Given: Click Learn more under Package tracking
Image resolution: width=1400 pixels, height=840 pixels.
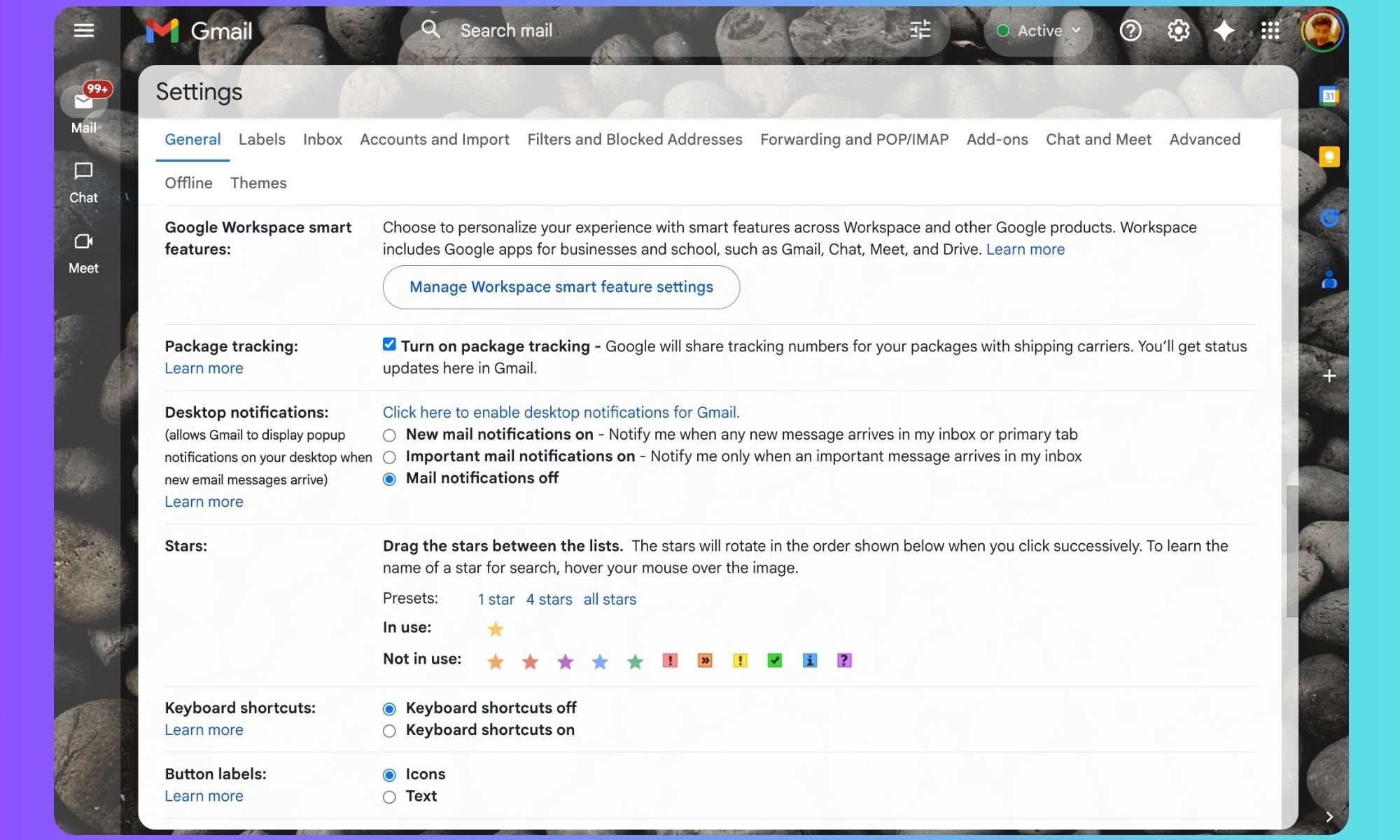Looking at the screenshot, I should point(204,368).
